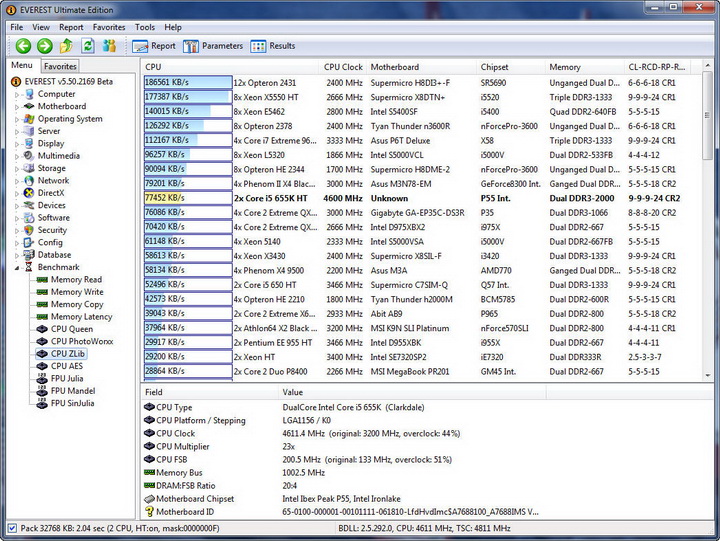The image size is (720, 541).
Task: Expand the Storage tree node
Action: 17,169
